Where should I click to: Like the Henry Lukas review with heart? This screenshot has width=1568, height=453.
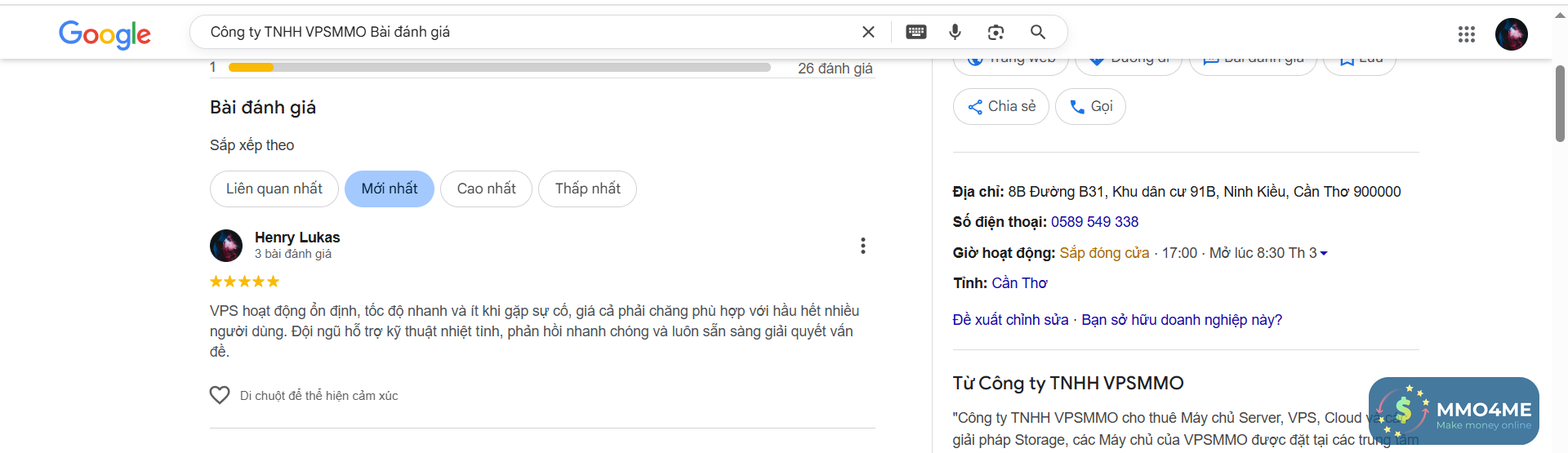(x=220, y=395)
